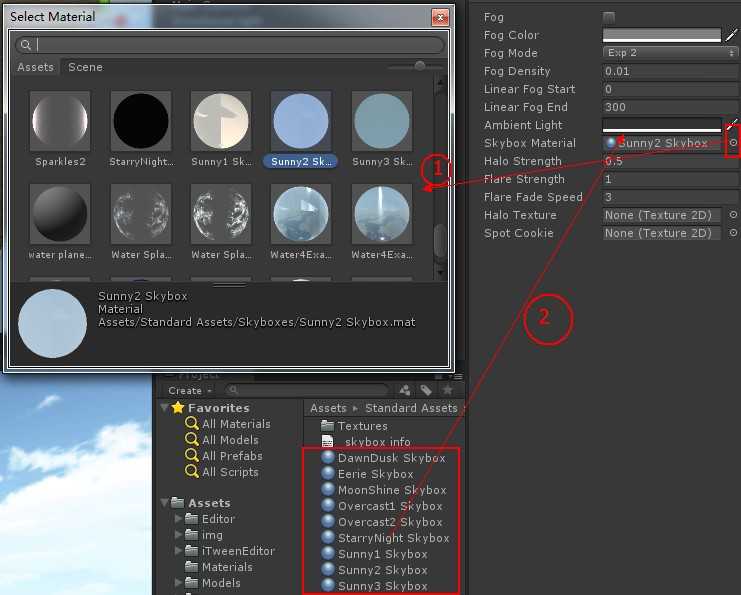Select Sunny2 Skybox in Project list
Viewport: 741px width, 595px height.
click(374, 570)
